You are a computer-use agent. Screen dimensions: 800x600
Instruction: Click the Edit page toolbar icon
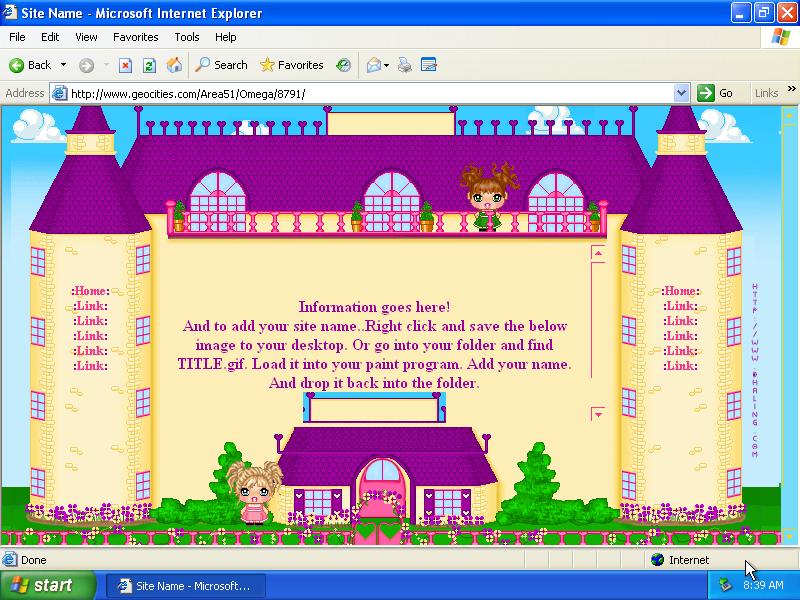[x=429, y=65]
